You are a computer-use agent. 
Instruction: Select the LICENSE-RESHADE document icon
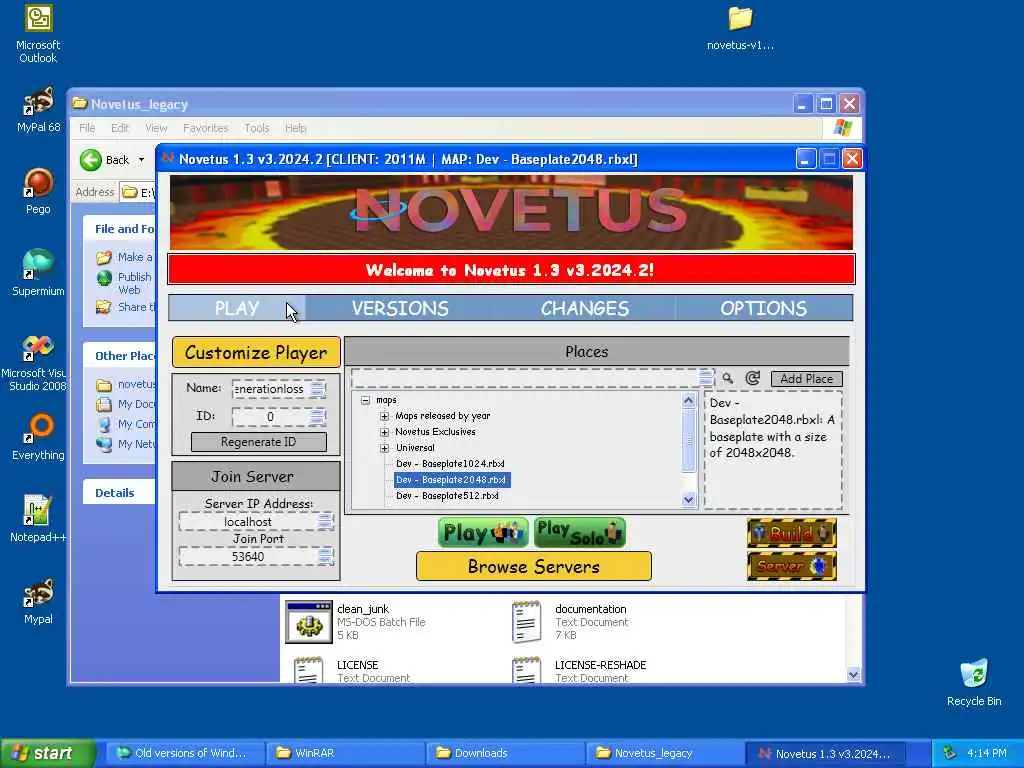[526, 670]
